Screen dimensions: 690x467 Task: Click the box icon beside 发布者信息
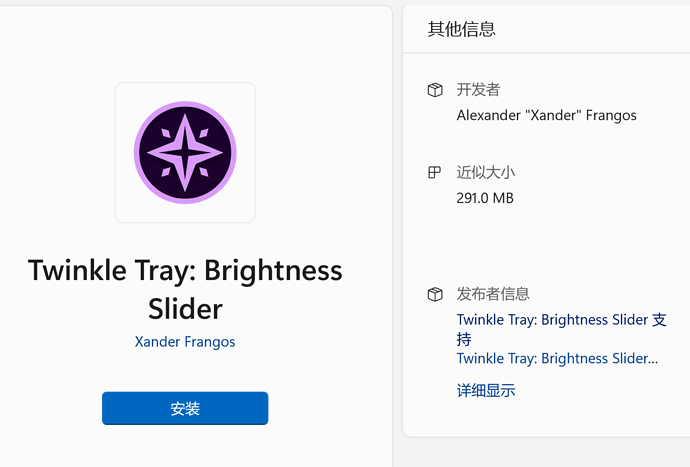pyautogui.click(x=435, y=294)
